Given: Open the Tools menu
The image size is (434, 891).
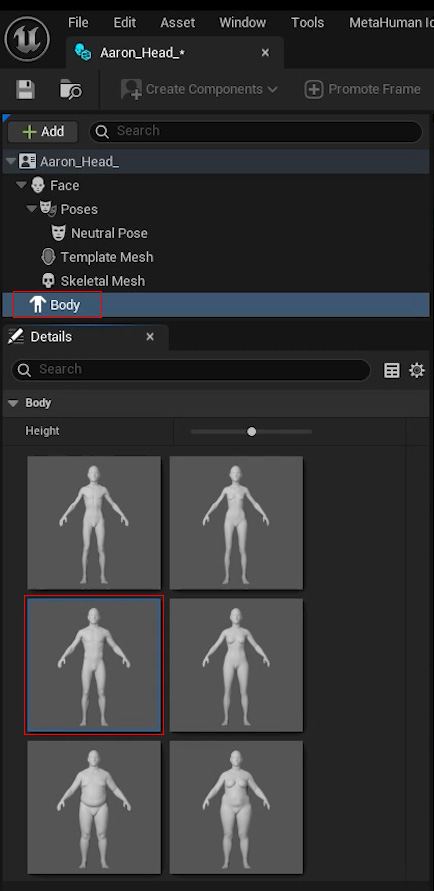Looking at the screenshot, I should click(x=307, y=23).
